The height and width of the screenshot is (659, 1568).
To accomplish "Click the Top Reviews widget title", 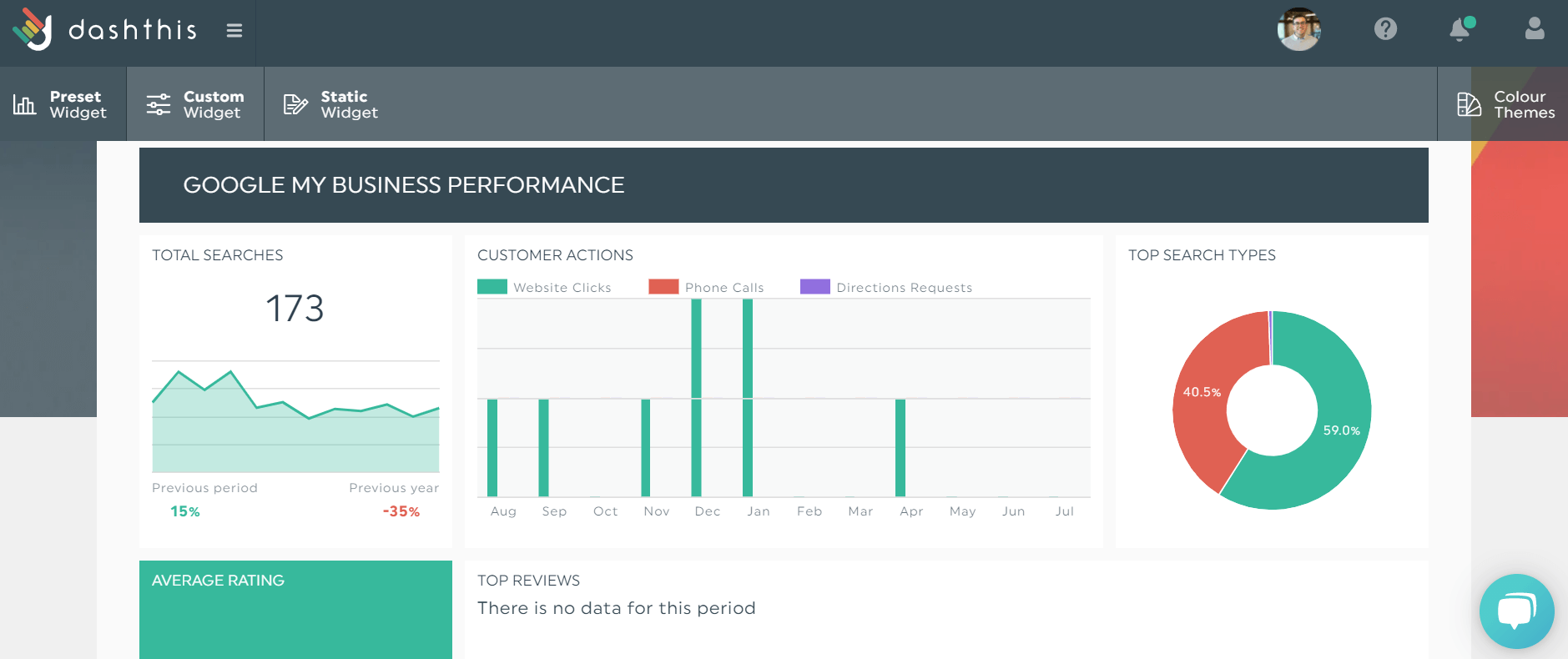I will tap(528, 581).
